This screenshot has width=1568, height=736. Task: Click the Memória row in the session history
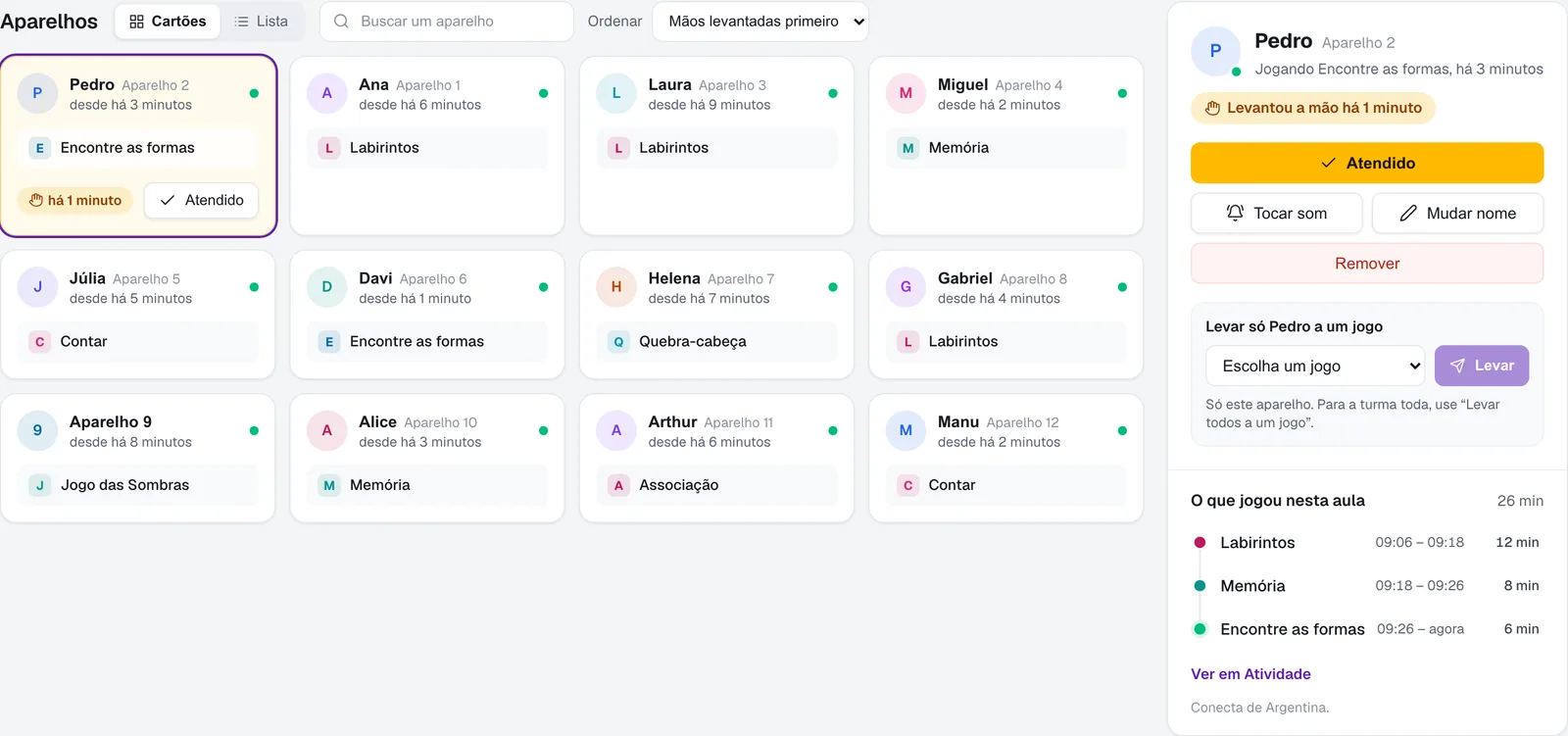click(x=1367, y=586)
